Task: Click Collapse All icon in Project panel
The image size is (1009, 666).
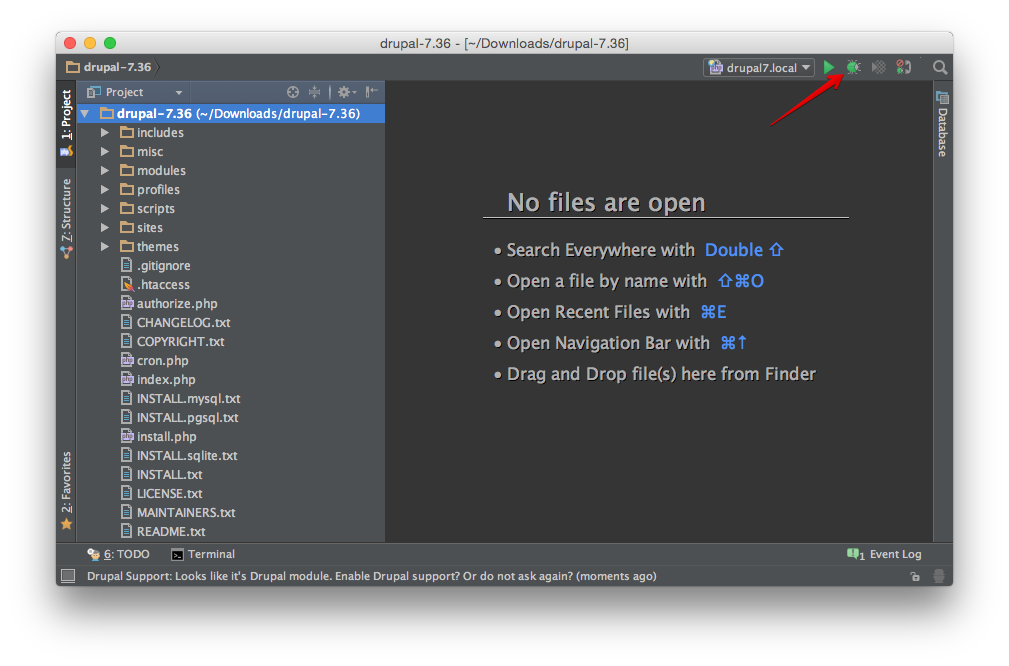Action: 314,92
